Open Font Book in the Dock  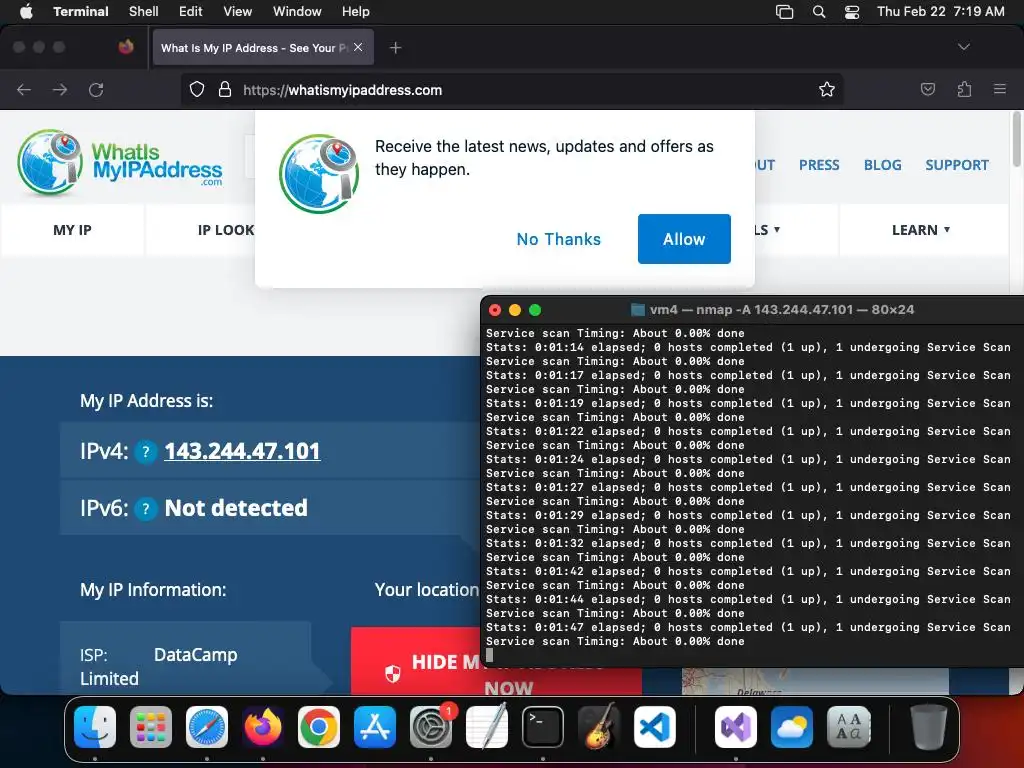pyautogui.click(x=848, y=727)
